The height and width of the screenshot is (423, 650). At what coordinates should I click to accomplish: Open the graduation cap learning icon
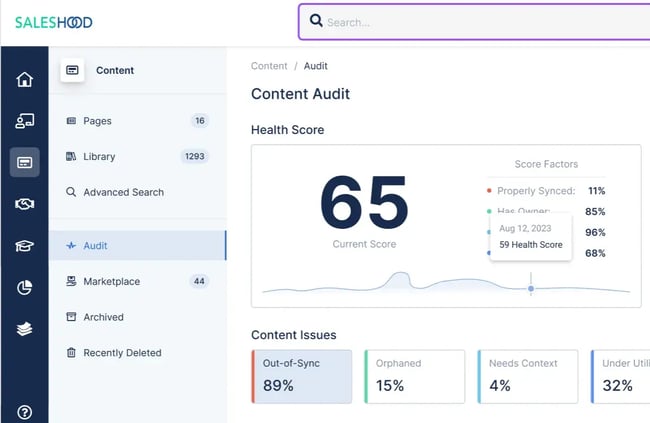(24, 246)
